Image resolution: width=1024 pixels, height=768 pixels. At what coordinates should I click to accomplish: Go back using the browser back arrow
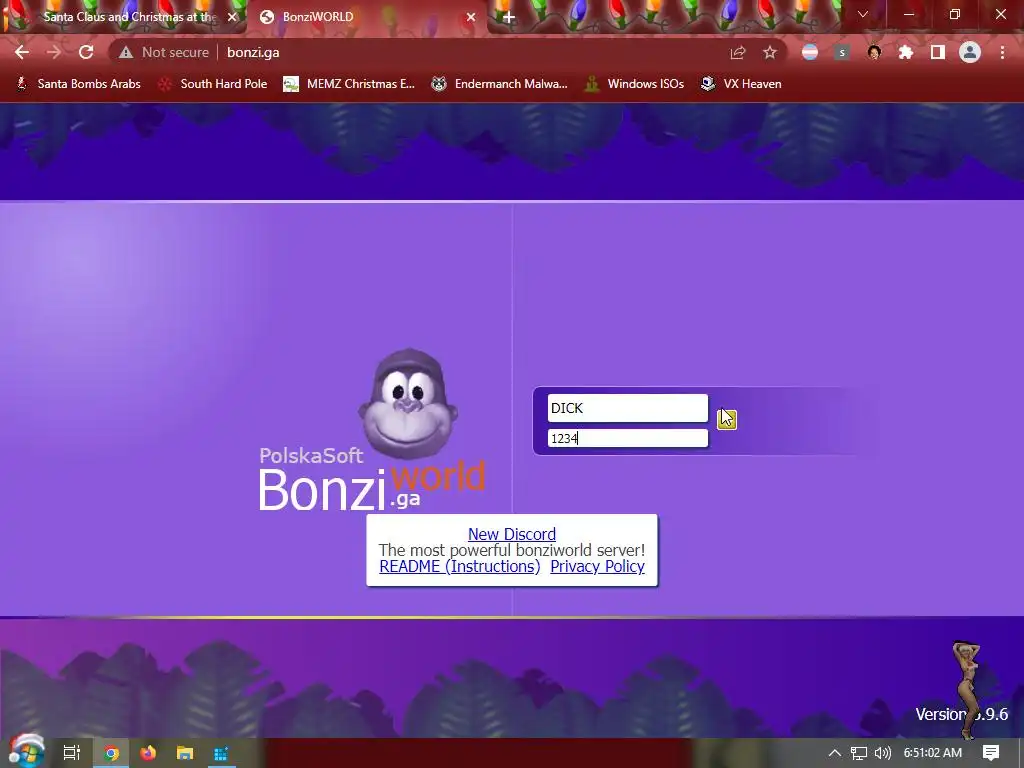point(22,52)
